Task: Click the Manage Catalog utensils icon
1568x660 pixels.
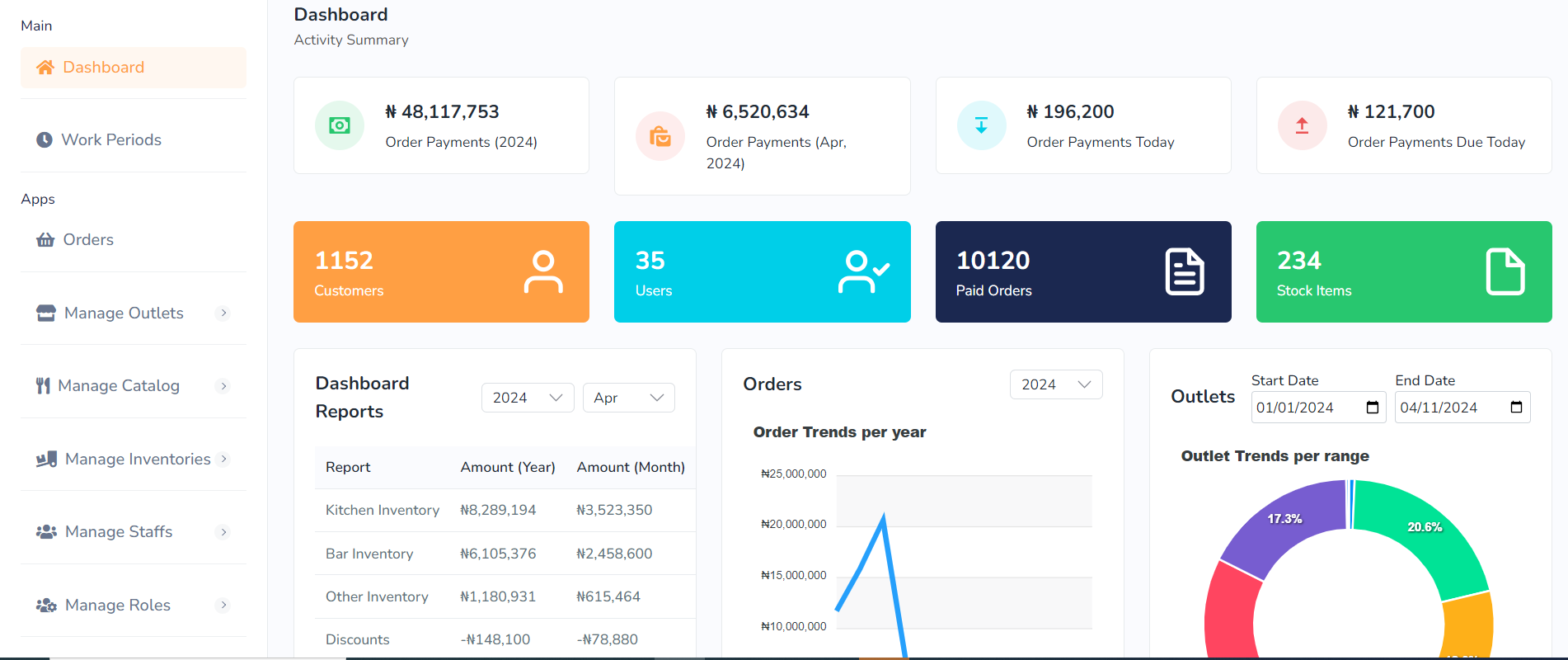Action: point(43,386)
